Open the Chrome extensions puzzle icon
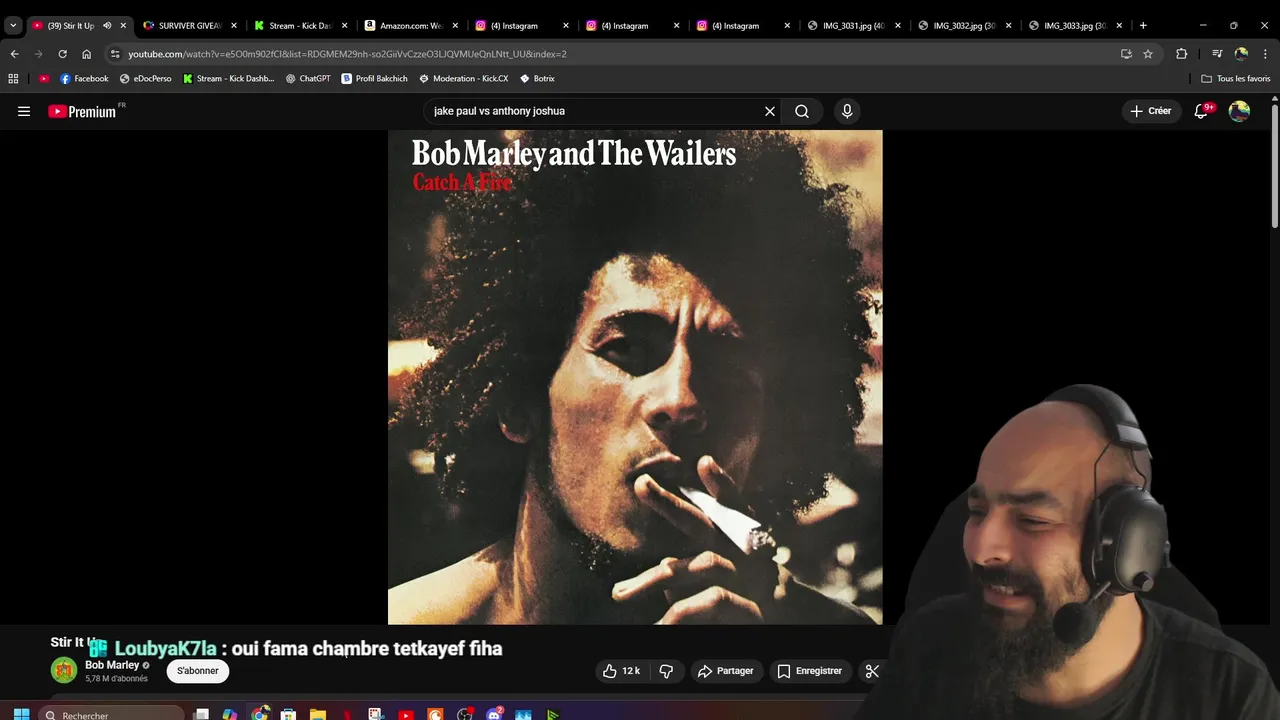Image resolution: width=1280 pixels, height=720 pixels. coord(1181,54)
